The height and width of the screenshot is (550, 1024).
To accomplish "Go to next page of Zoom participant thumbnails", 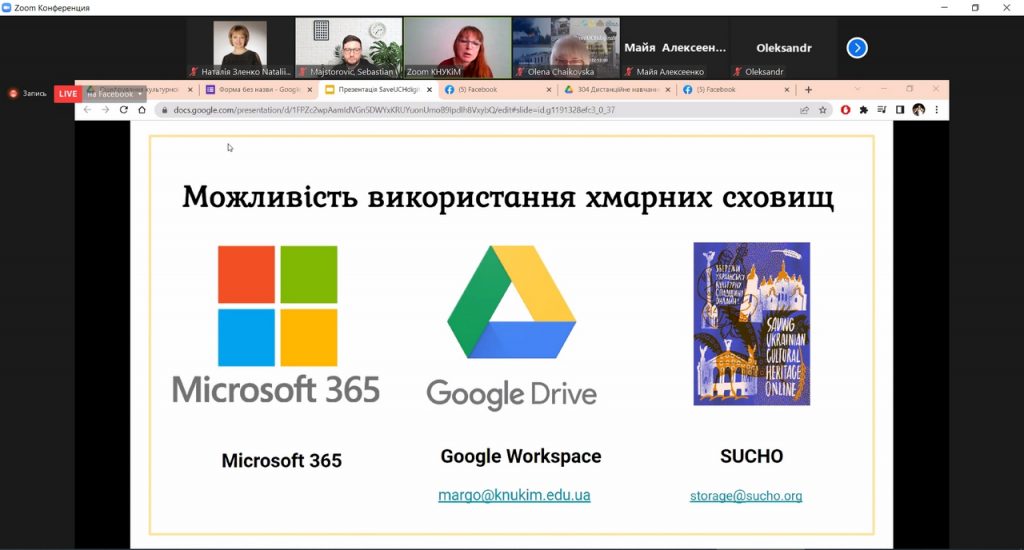I will [x=857, y=48].
